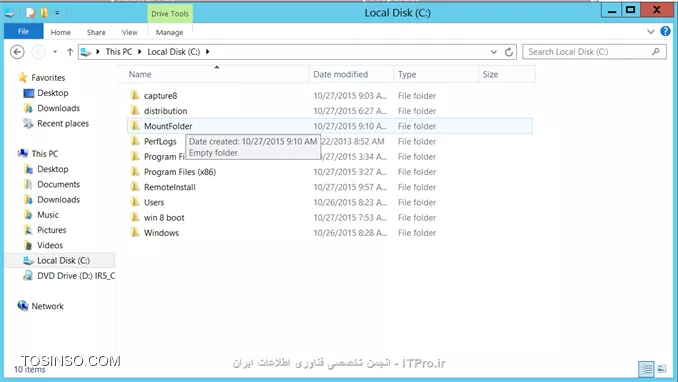Click the search magnifier icon
678x382 pixels.
[x=656, y=51]
